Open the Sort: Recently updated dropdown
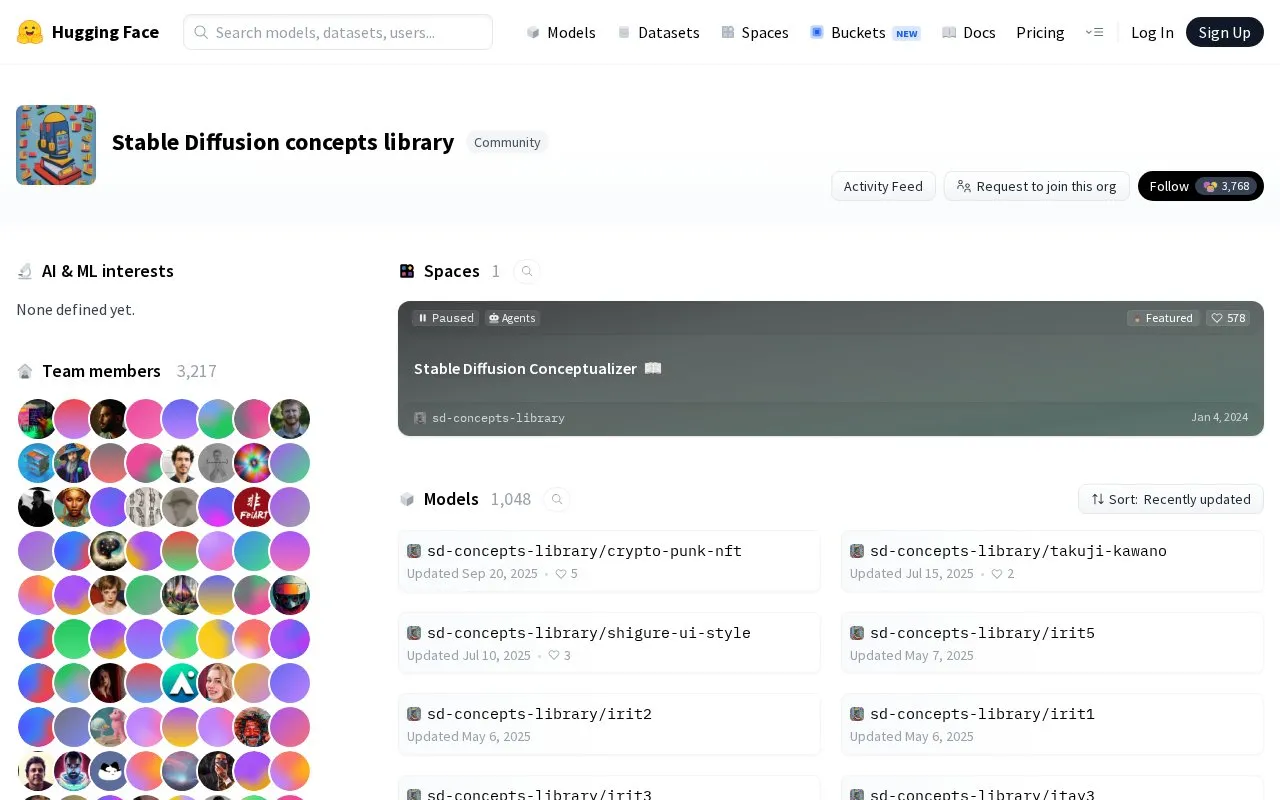The image size is (1280, 800). click(1171, 499)
